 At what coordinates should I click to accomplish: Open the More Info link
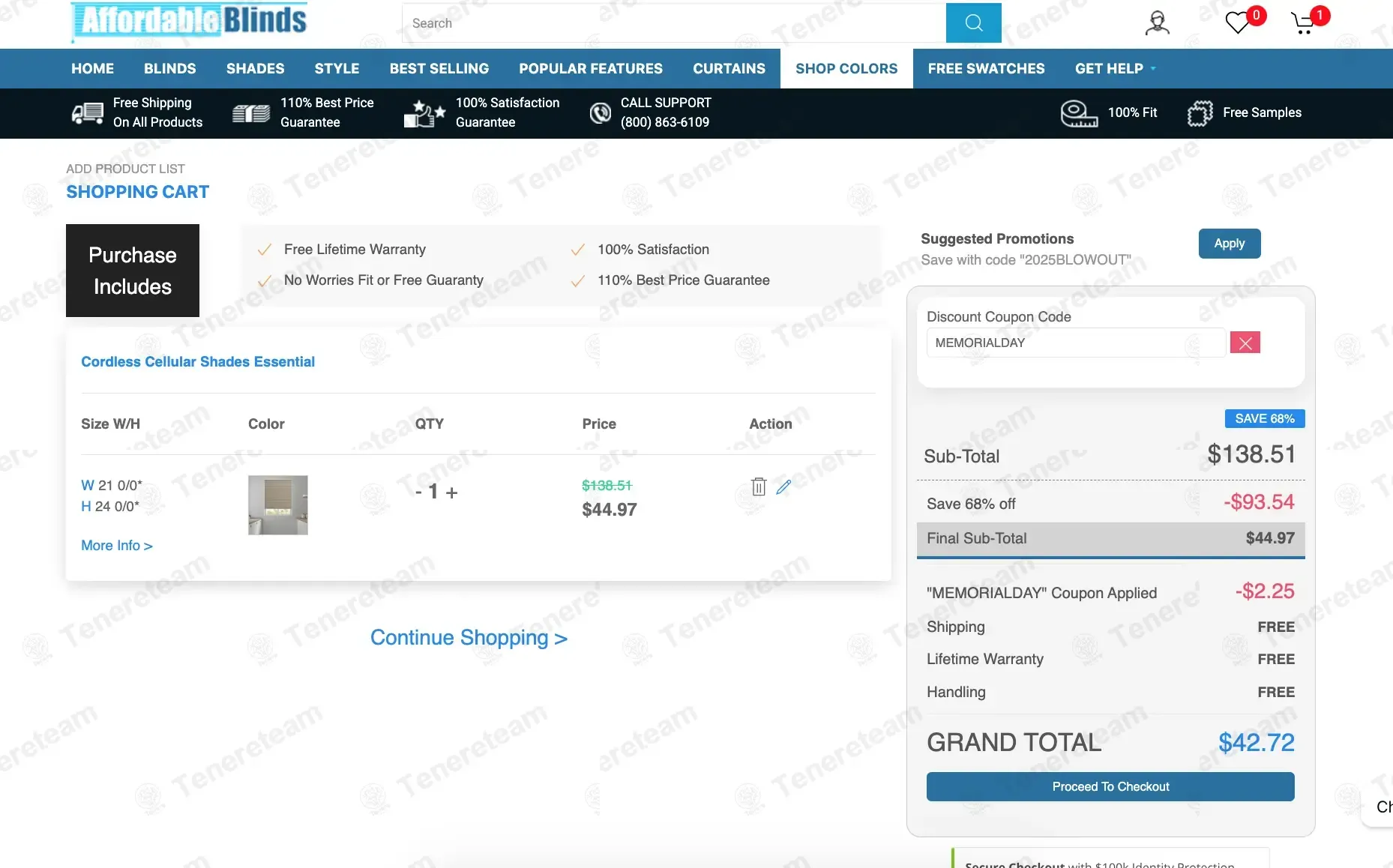tap(117, 546)
